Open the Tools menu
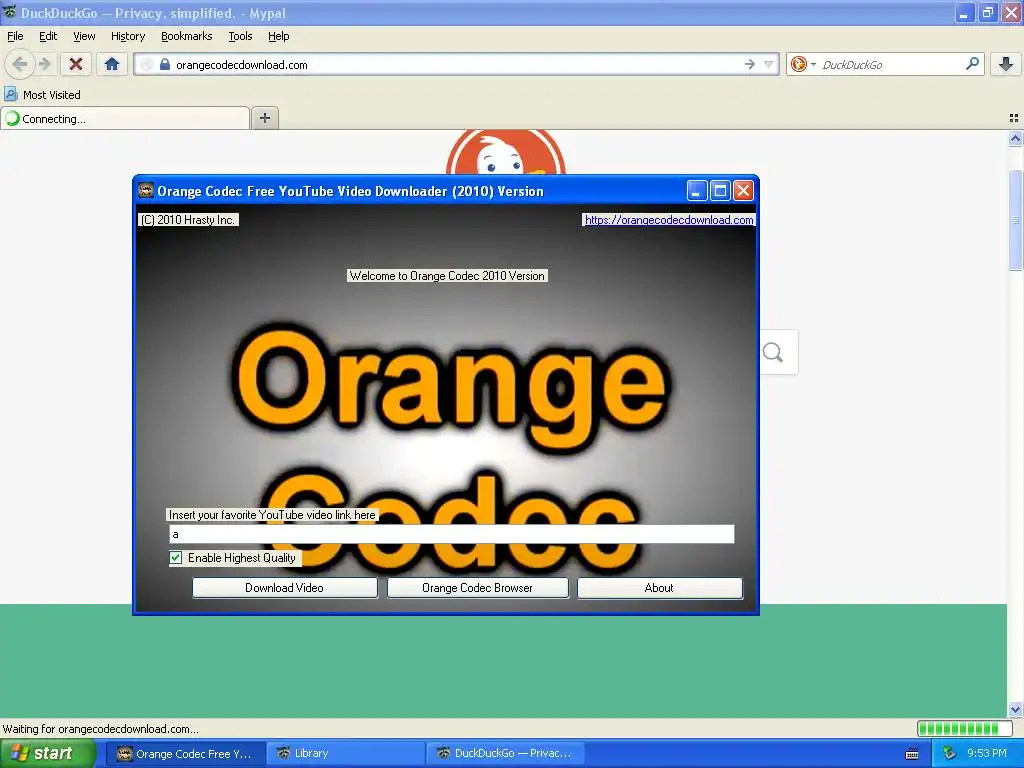 (x=240, y=36)
